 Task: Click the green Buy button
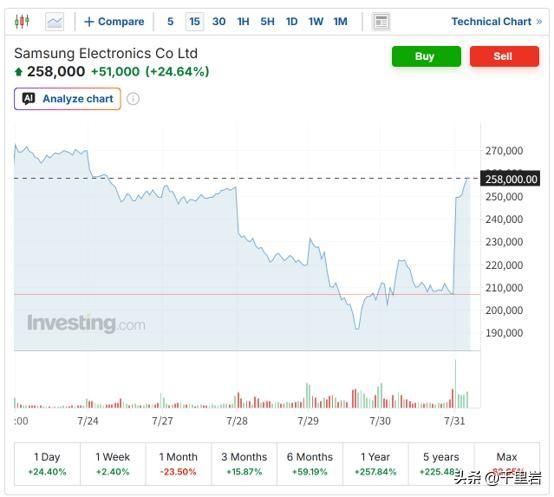(x=426, y=57)
